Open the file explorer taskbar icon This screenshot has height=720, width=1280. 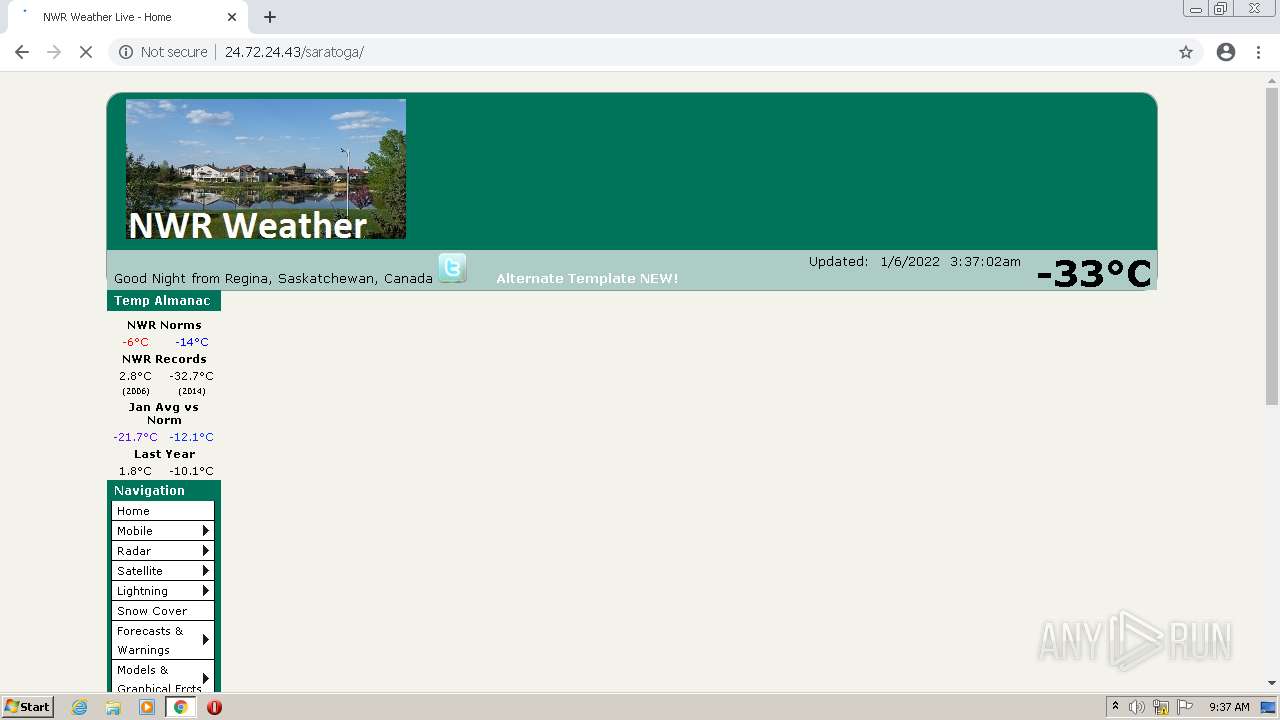113,707
